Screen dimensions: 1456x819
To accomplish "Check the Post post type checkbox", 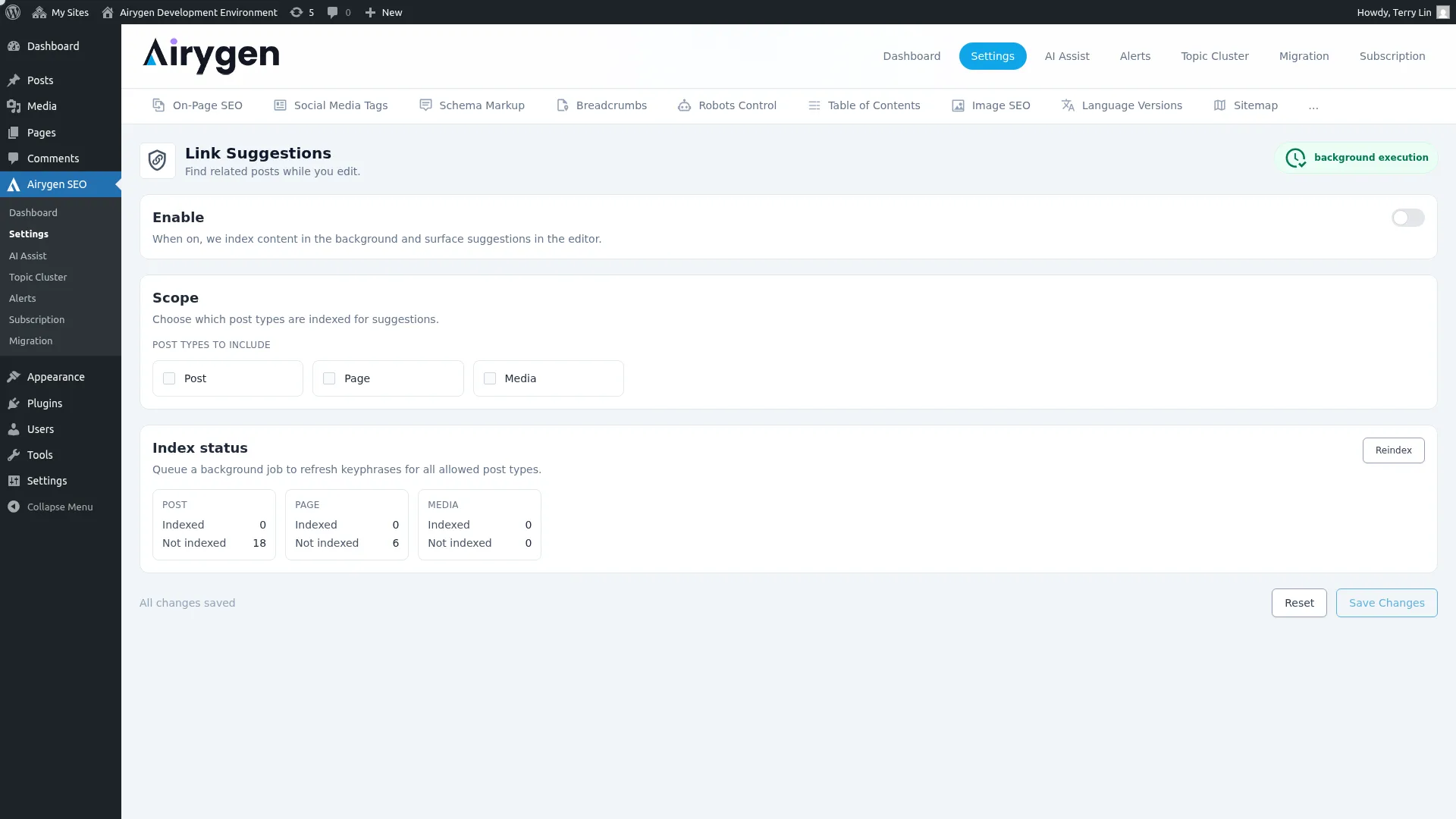I will pyautogui.click(x=169, y=378).
